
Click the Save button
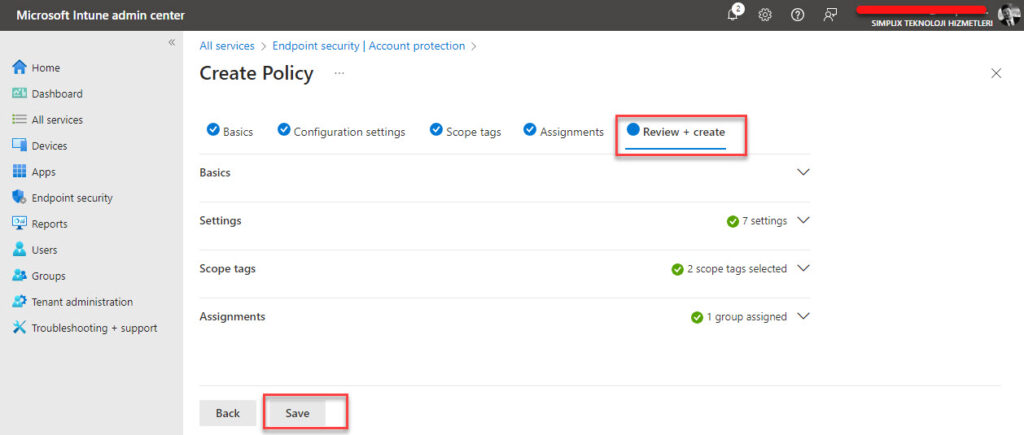(297, 413)
